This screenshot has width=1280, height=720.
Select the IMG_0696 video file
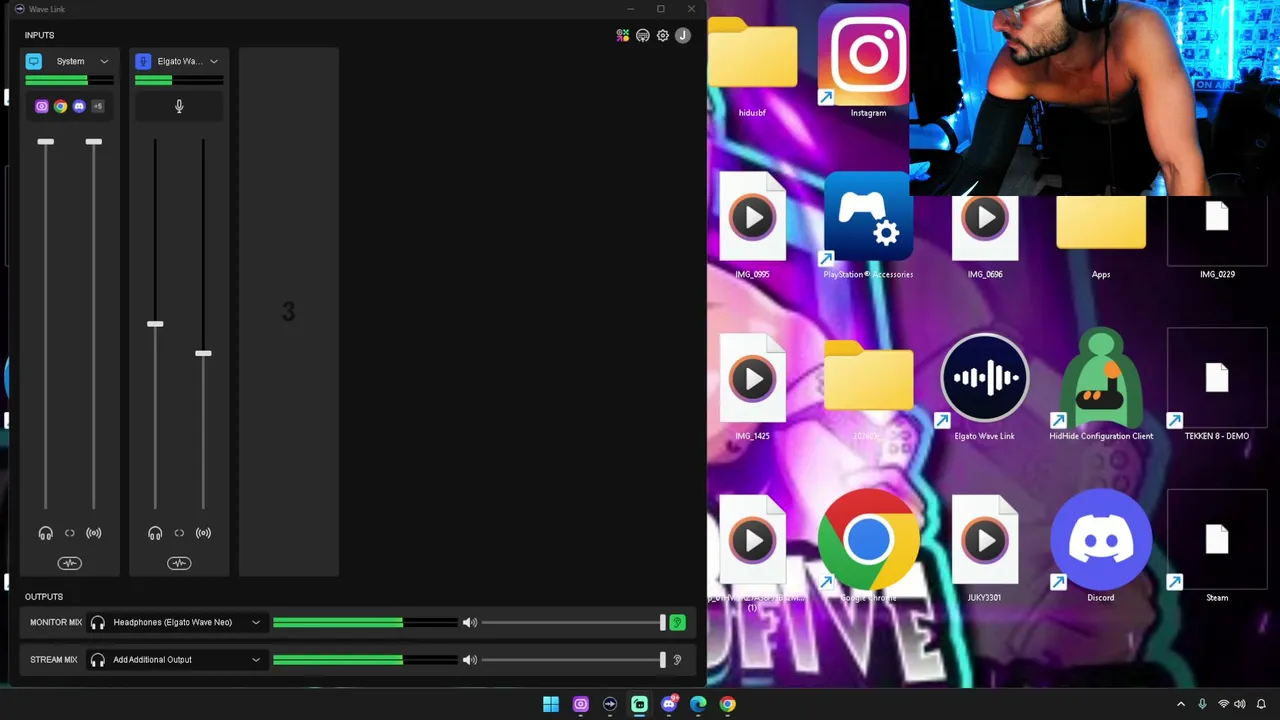[985, 237]
